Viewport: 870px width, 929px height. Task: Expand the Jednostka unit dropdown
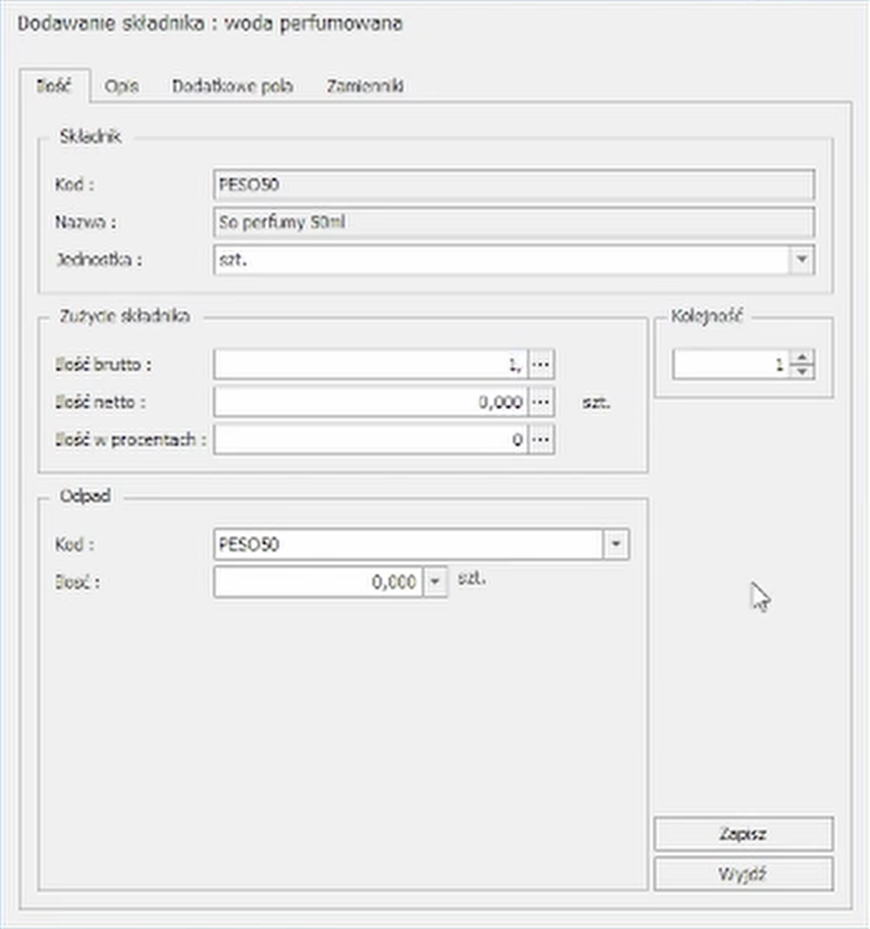[x=801, y=260]
